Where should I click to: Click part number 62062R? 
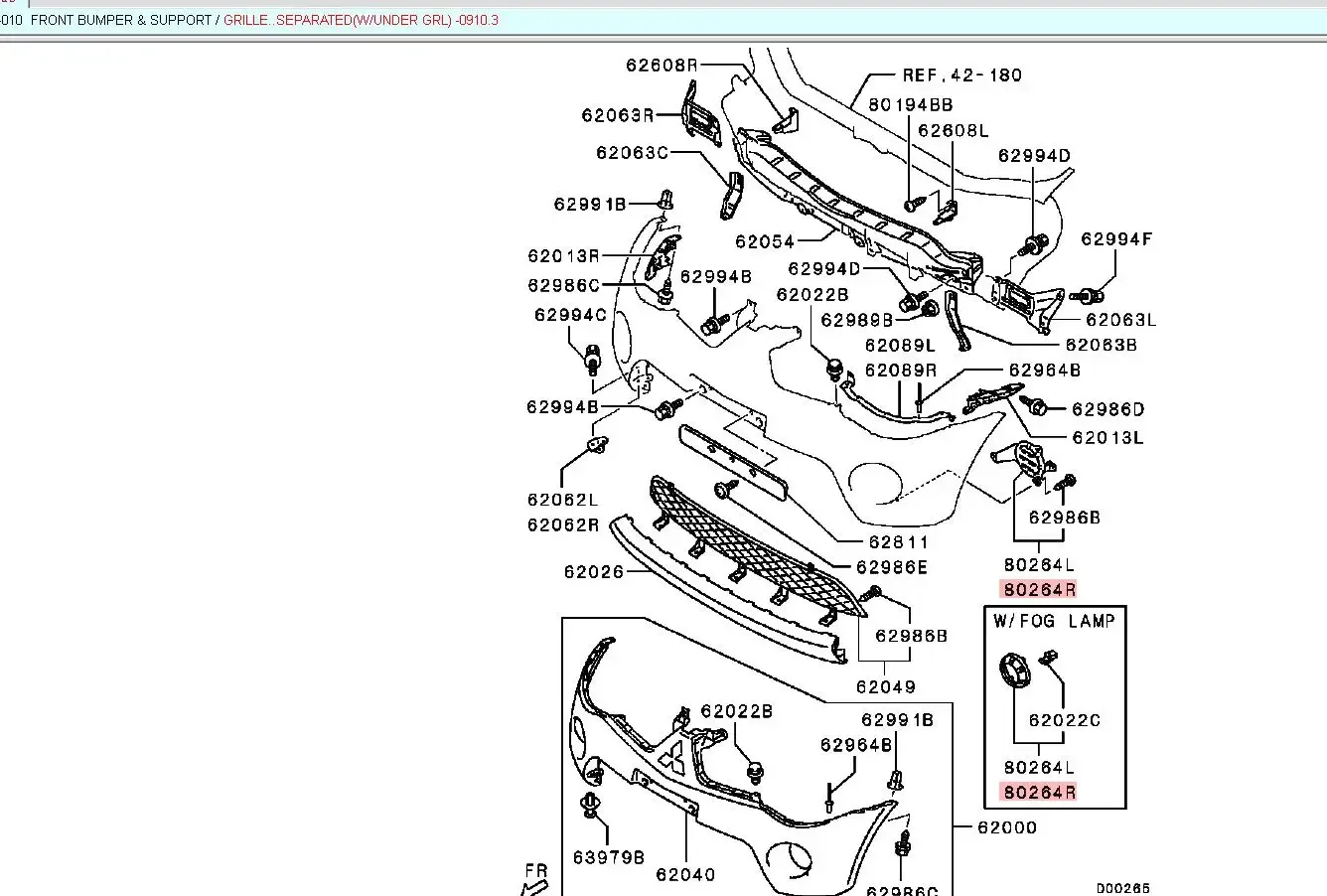pos(563,524)
